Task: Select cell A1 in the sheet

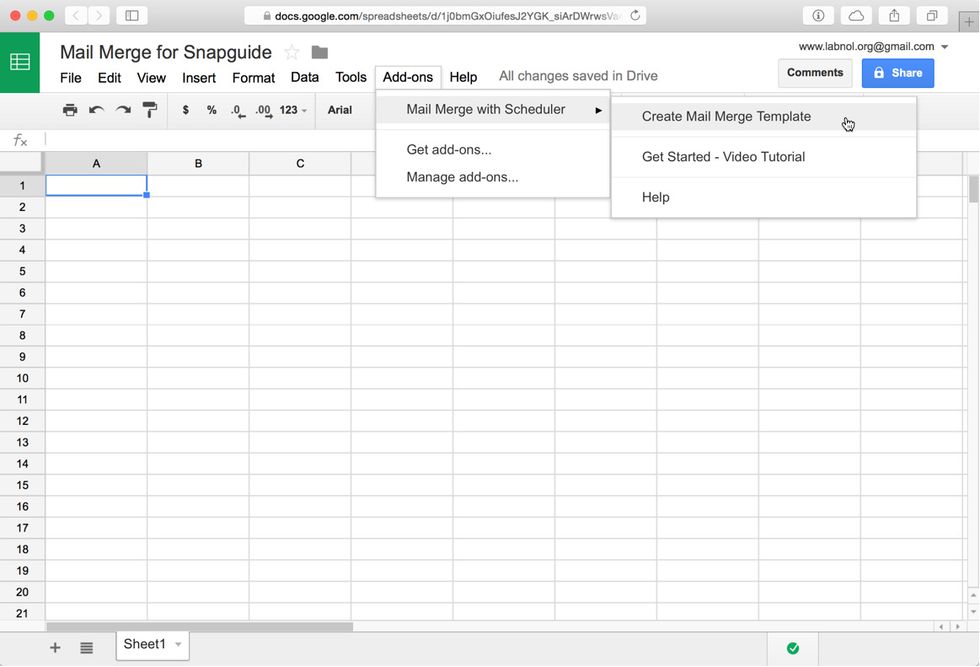Action: pos(96,185)
